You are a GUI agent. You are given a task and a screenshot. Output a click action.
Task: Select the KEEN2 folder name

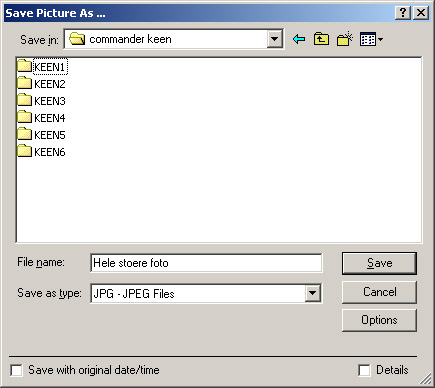(50, 84)
